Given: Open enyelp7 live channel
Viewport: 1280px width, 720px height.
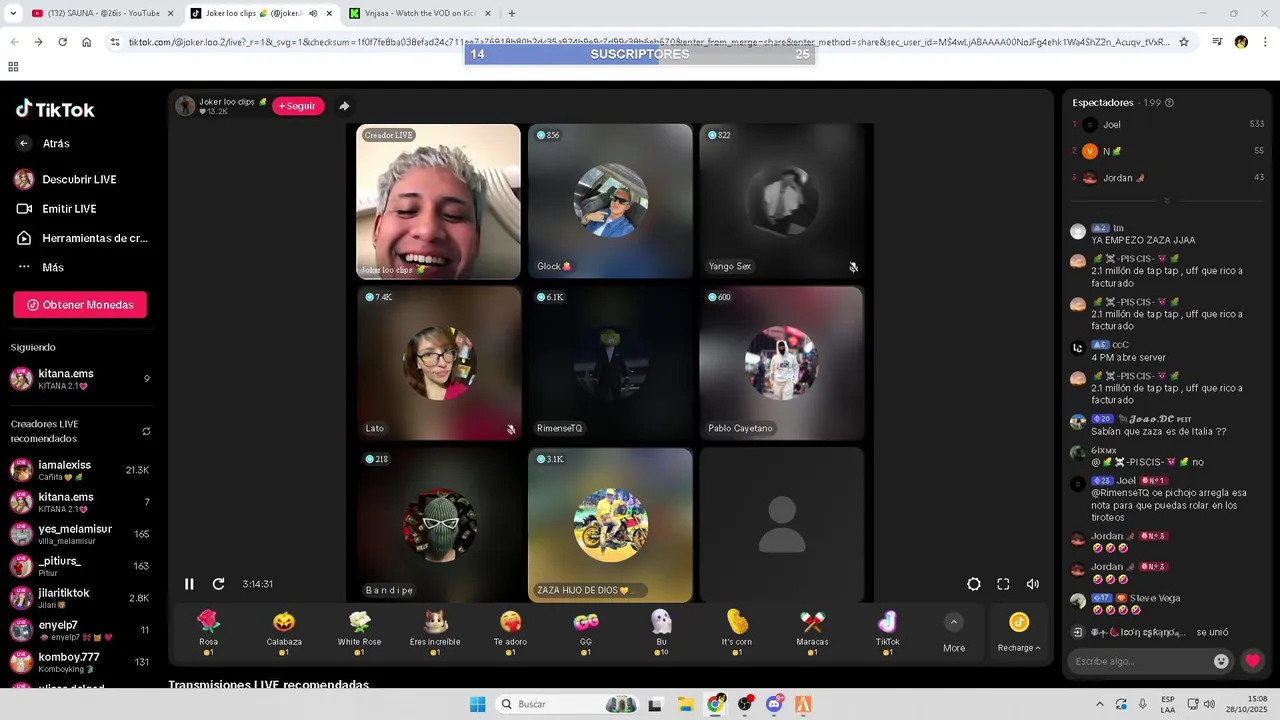Looking at the screenshot, I should 80,630.
